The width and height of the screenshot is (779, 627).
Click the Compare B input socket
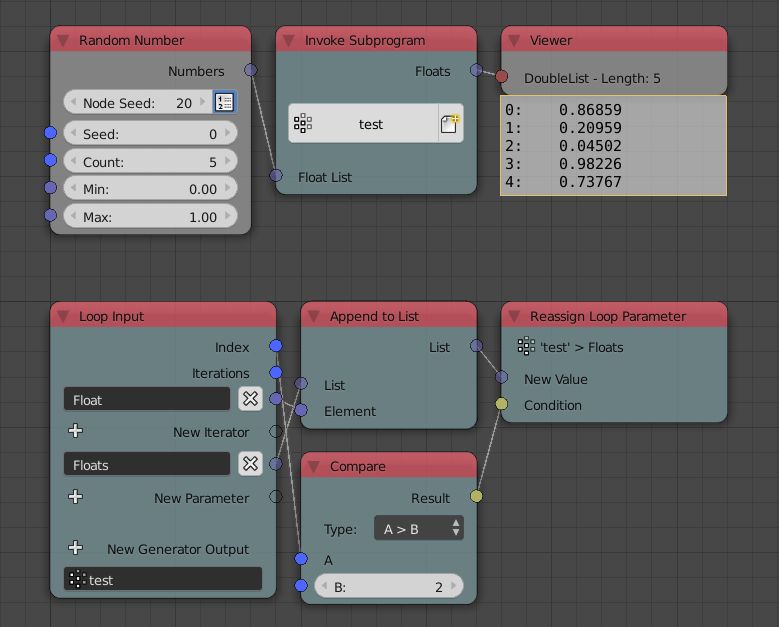pyautogui.click(x=301, y=586)
